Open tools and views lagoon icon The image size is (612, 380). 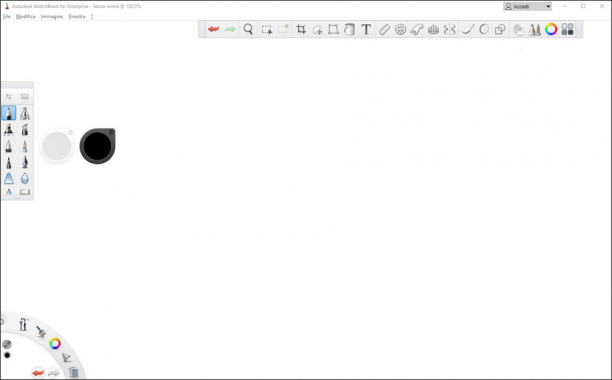pyautogui.click(x=23, y=324)
